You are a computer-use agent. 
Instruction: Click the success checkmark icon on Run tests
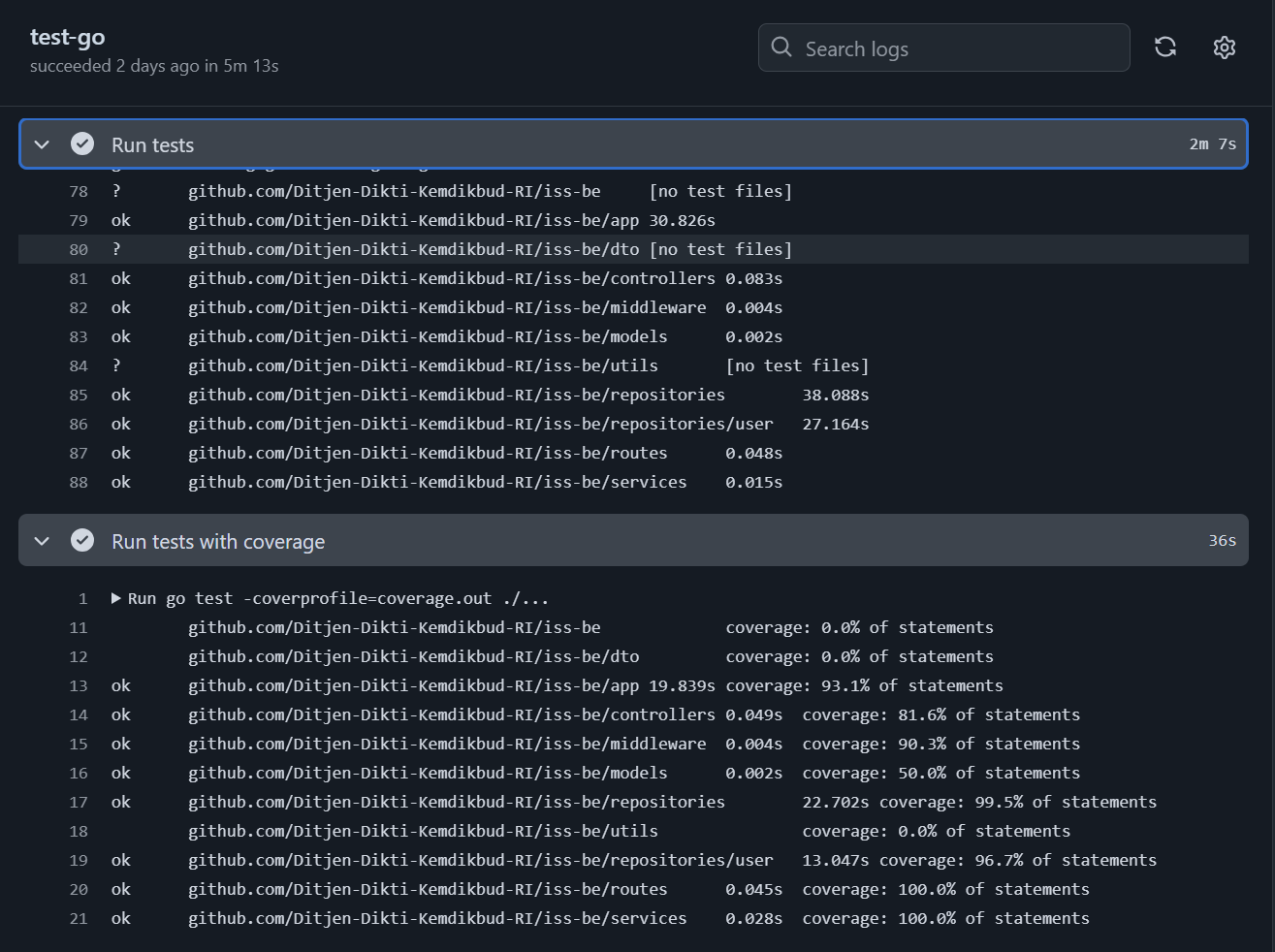(x=82, y=143)
